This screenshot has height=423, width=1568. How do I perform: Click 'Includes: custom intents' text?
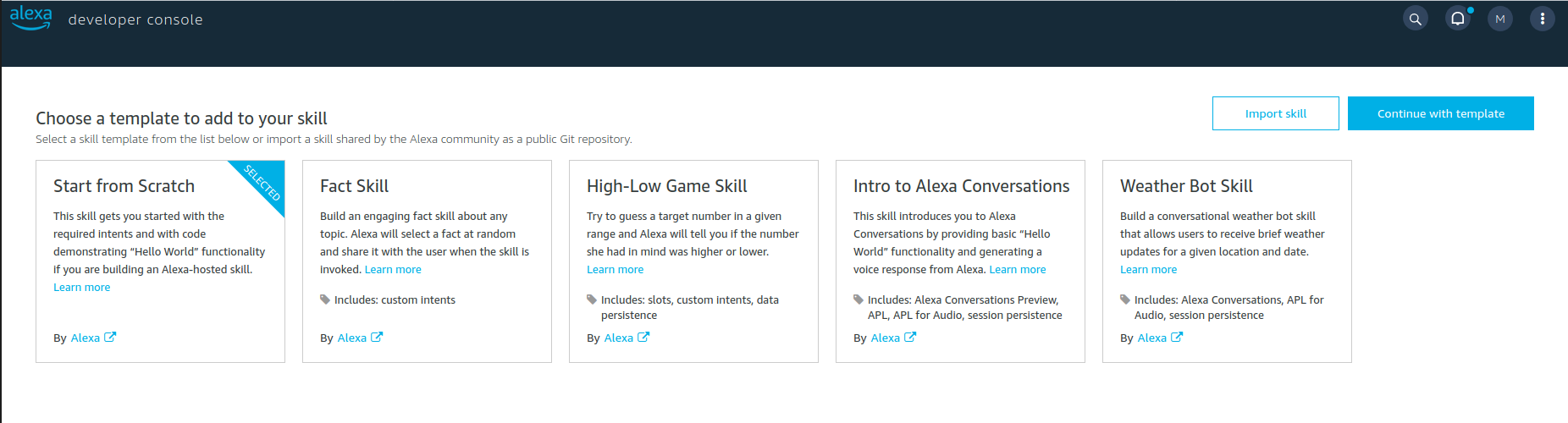point(395,300)
